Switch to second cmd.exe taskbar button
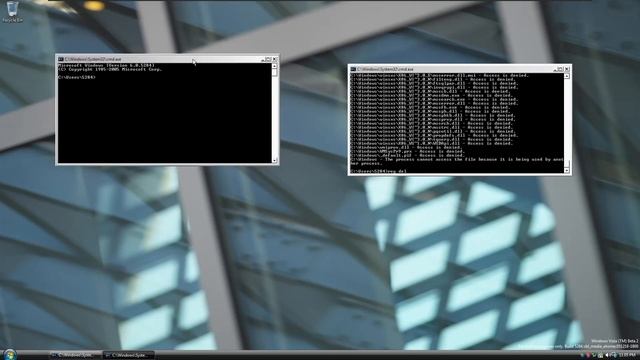 click(x=128, y=356)
